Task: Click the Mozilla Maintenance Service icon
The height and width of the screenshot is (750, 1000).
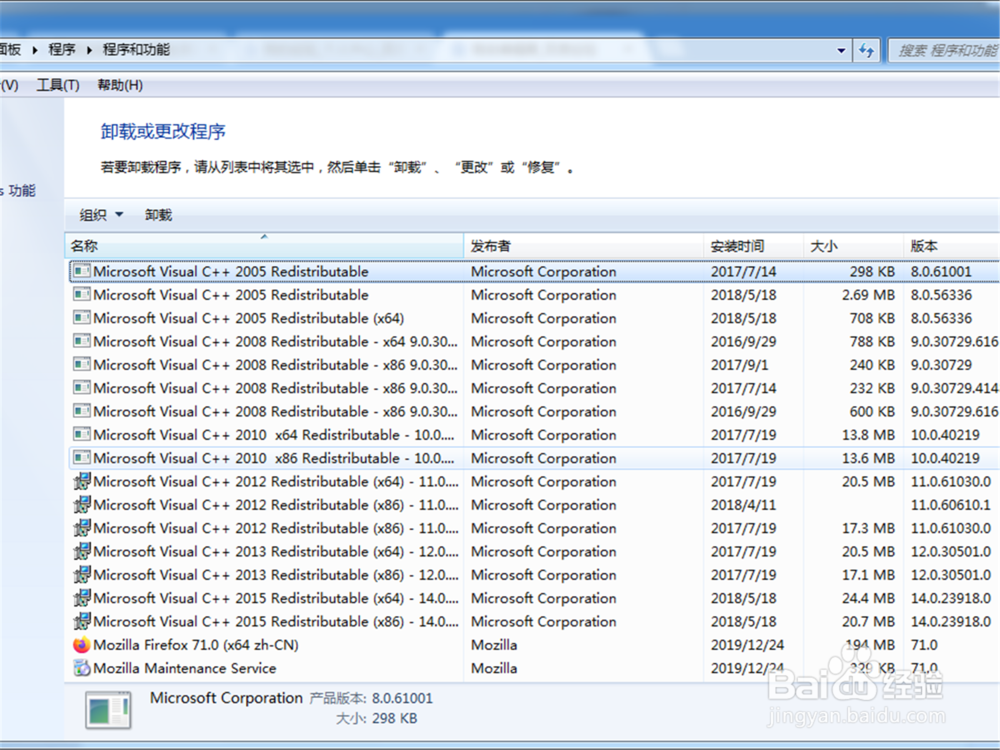Action: pos(82,668)
